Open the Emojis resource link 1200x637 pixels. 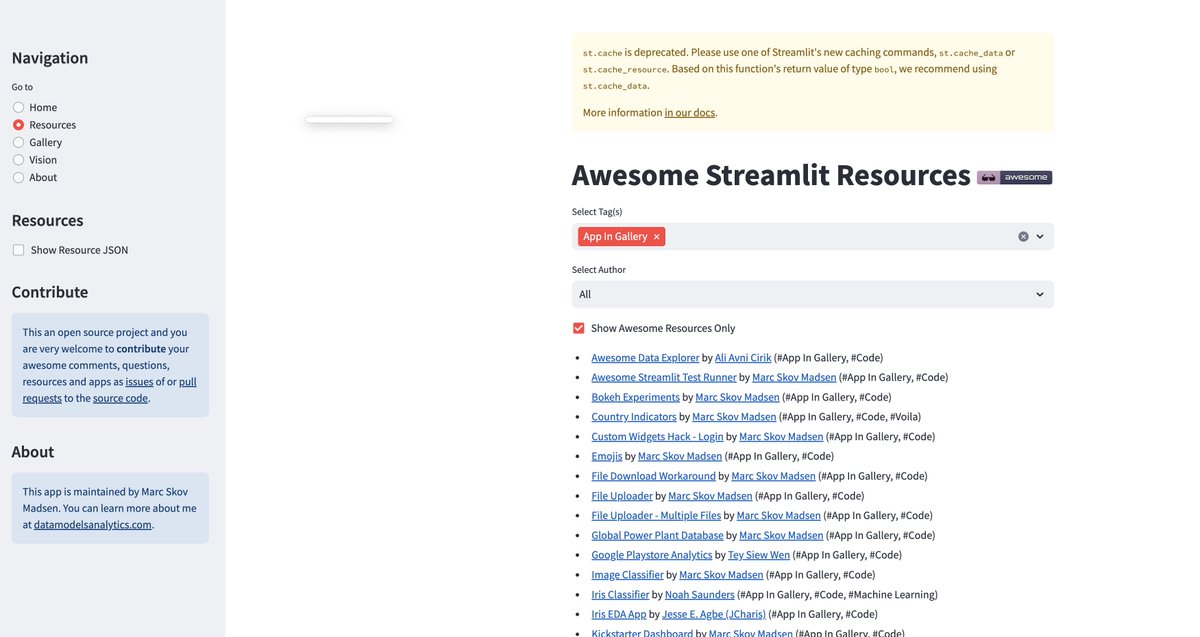pos(606,456)
